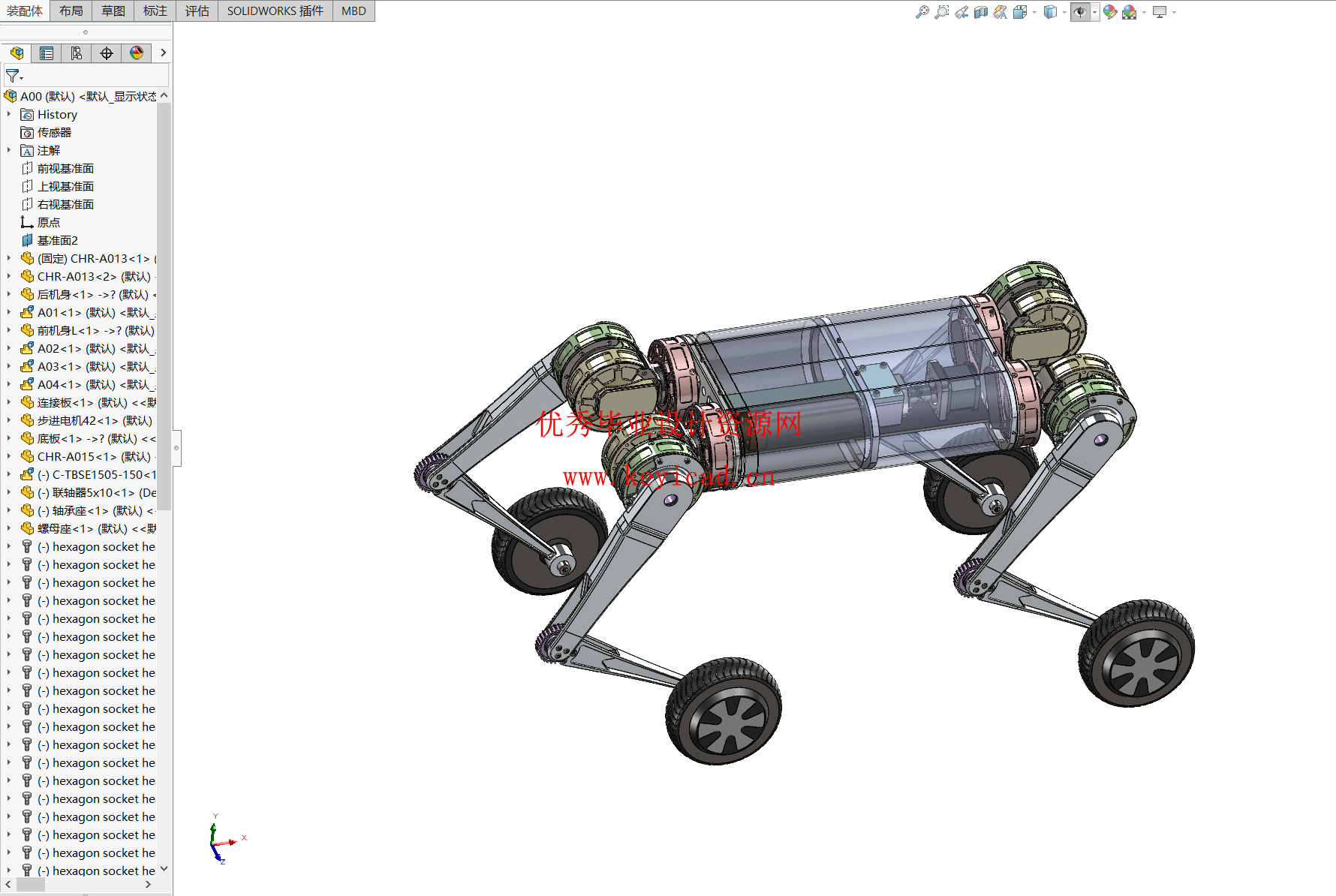The height and width of the screenshot is (896, 1336).
Task: Open the View Settings dropdown arrow
Action: point(1174,12)
